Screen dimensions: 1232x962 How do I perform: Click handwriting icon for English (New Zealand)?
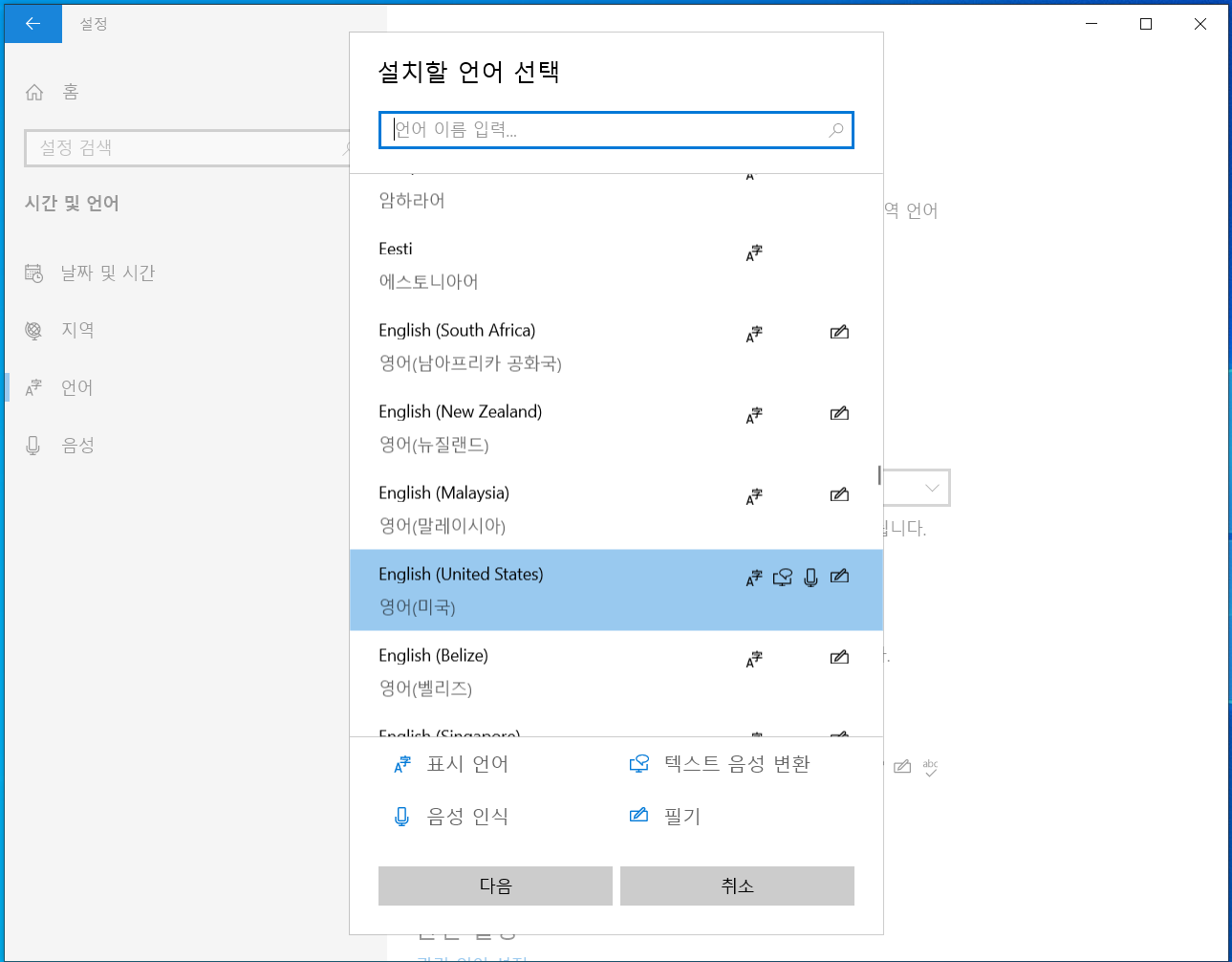(x=839, y=414)
